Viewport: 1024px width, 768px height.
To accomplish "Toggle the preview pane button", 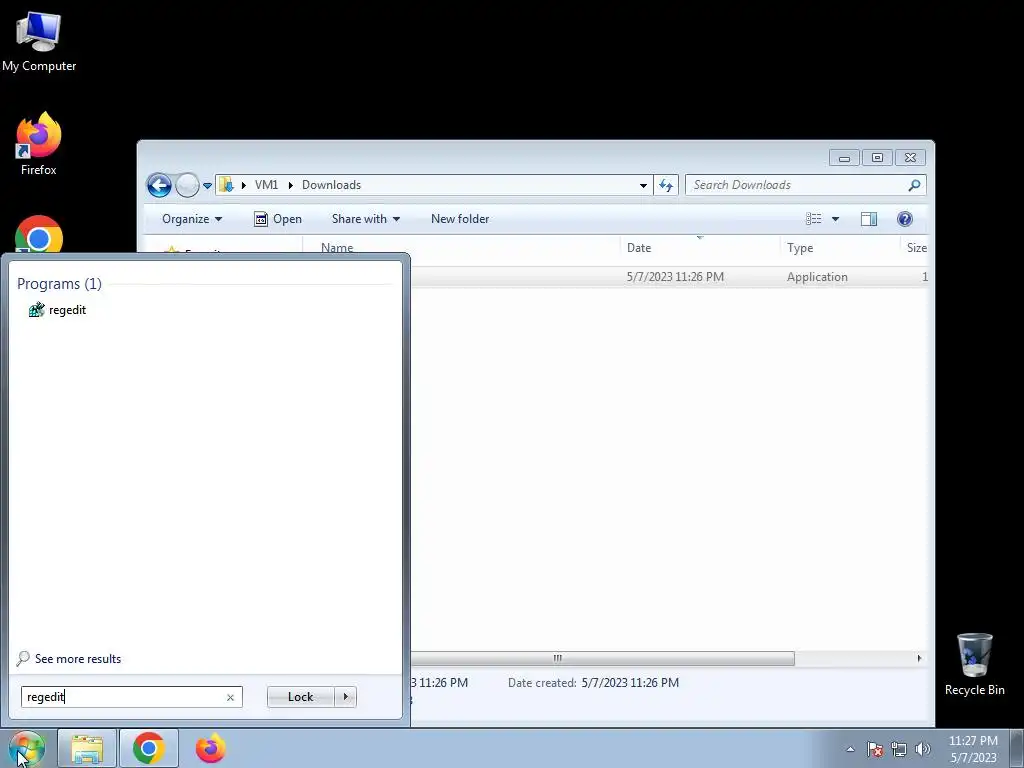I will coord(869,219).
